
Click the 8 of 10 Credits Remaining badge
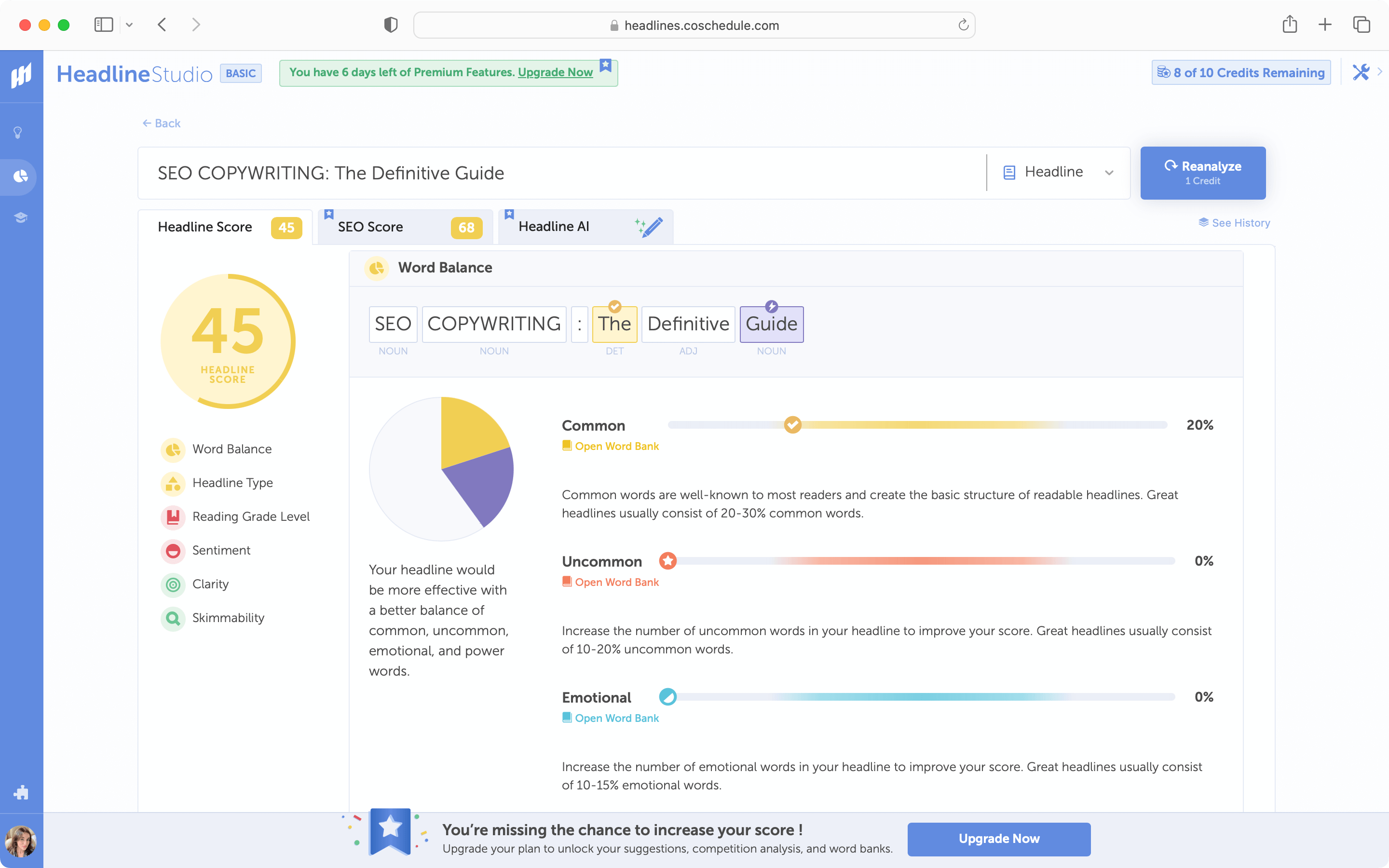point(1241,72)
